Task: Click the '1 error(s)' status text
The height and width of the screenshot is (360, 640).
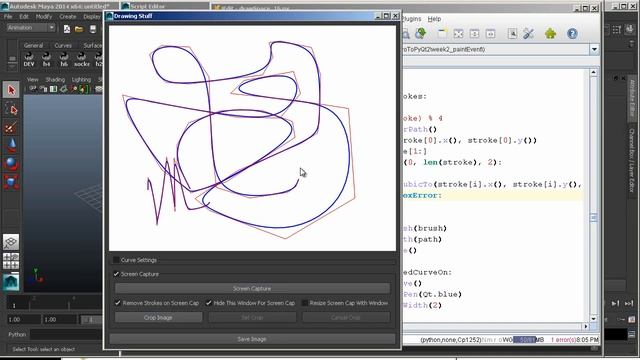Action: pyautogui.click(x=563, y=340)
